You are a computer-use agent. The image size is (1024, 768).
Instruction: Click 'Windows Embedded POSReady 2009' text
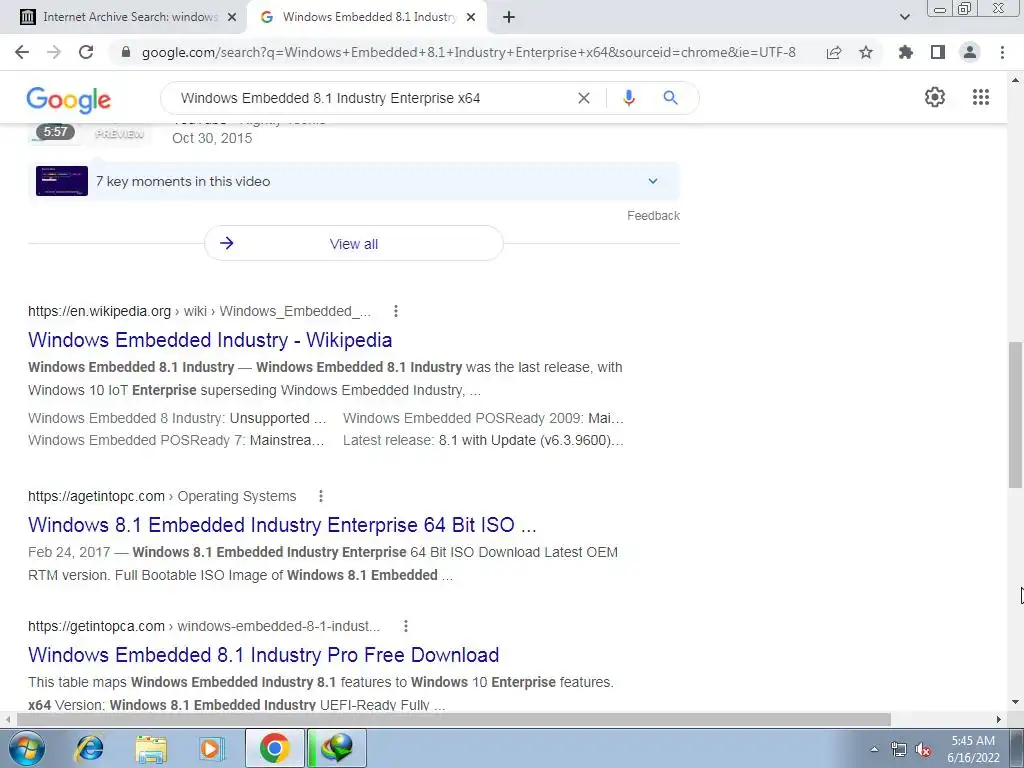(483, 418)
